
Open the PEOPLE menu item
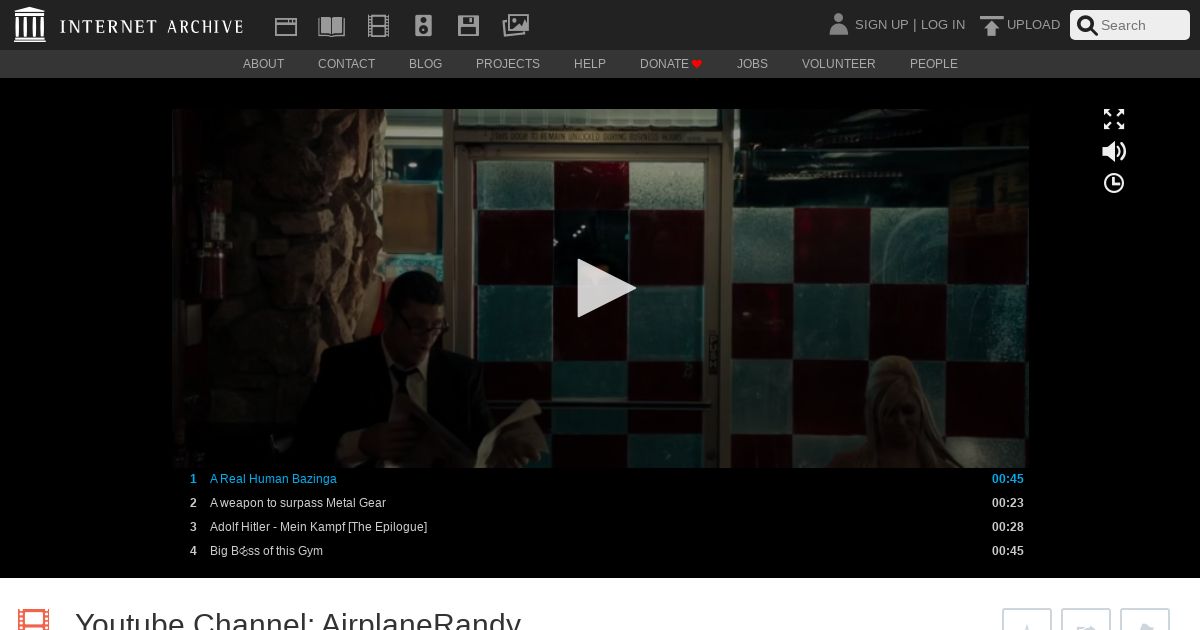(934, 64)
